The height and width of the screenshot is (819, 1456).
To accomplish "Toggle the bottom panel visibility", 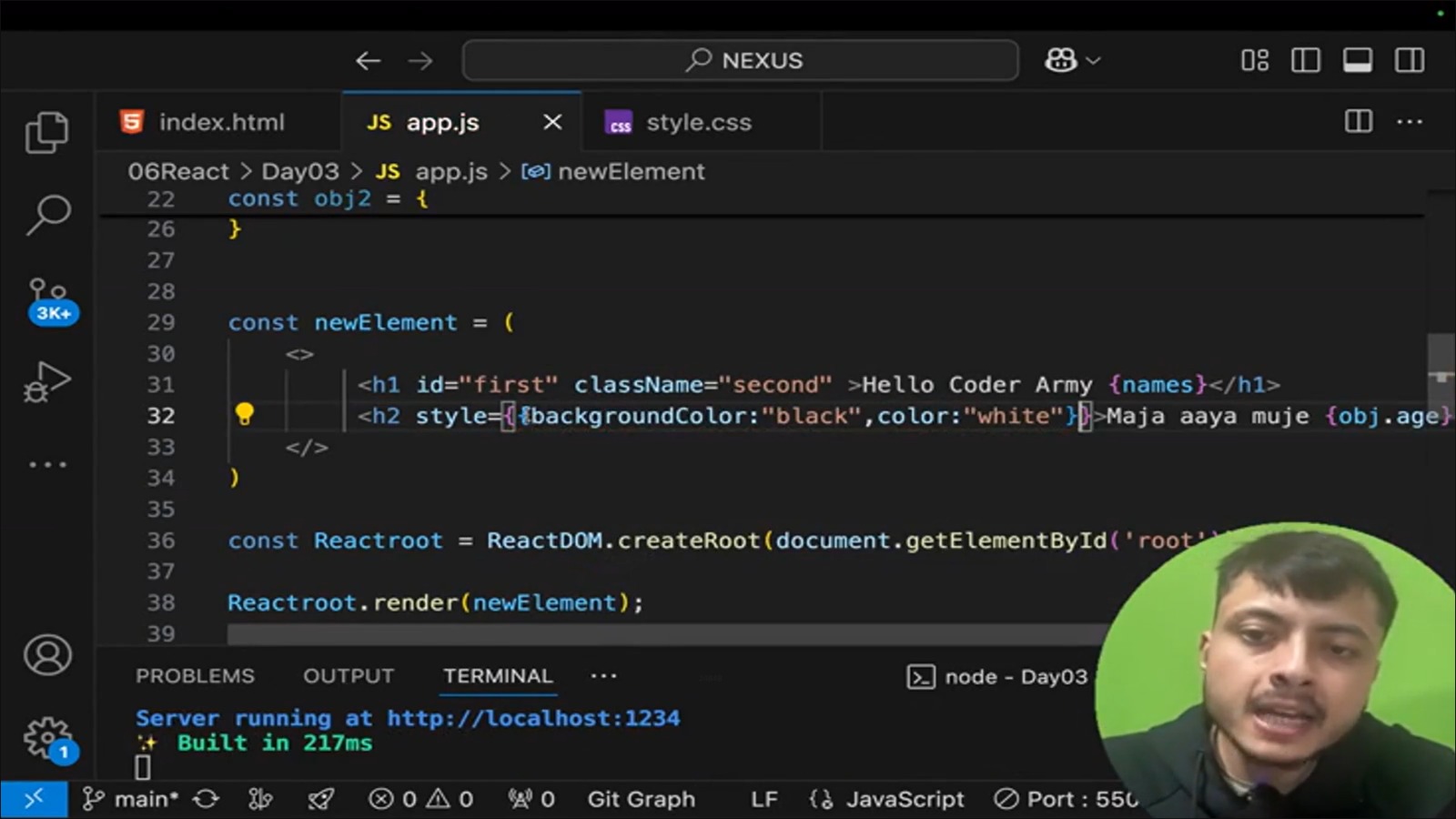I will point(1357,61).
